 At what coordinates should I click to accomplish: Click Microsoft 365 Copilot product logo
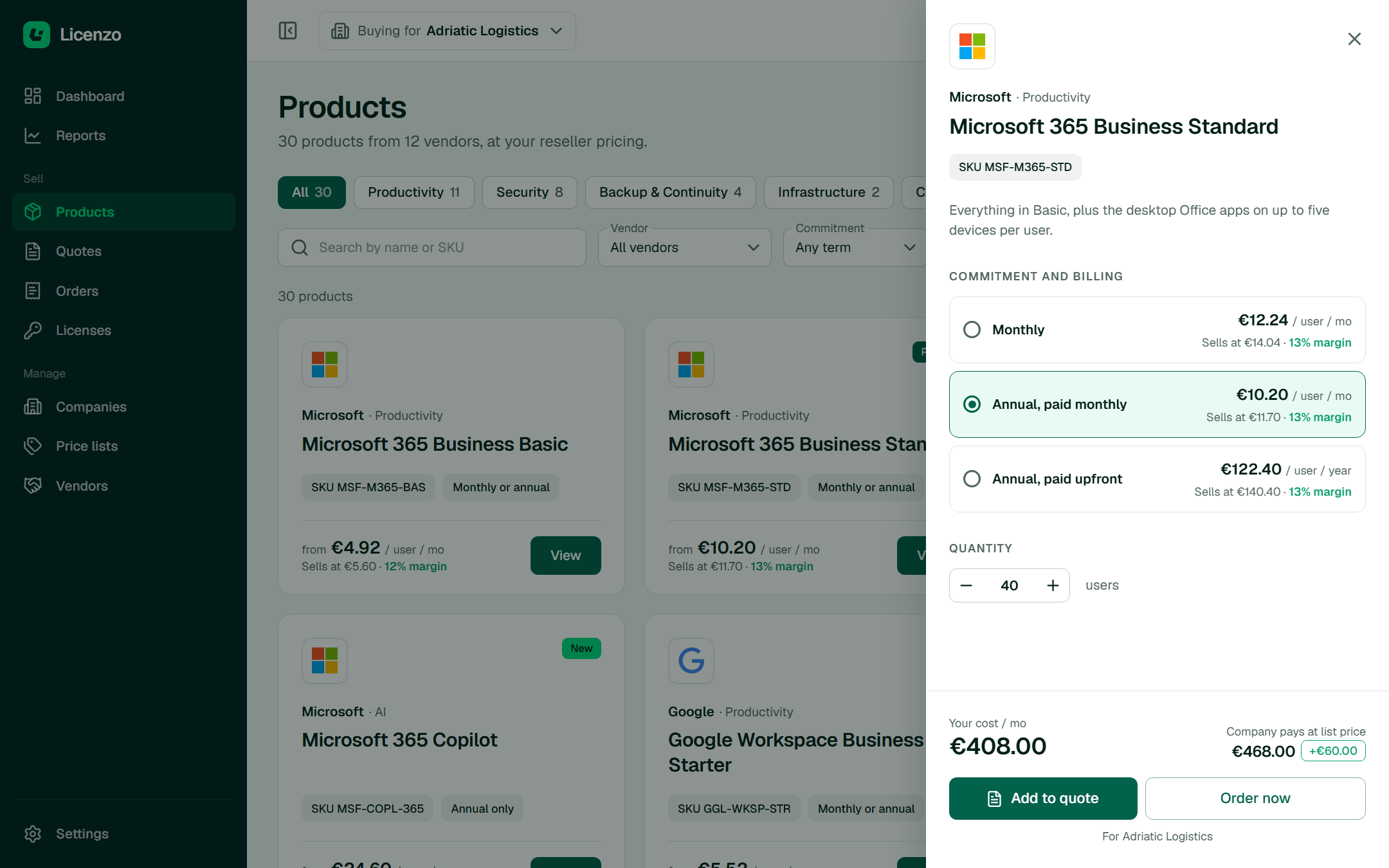pos(325,660)
